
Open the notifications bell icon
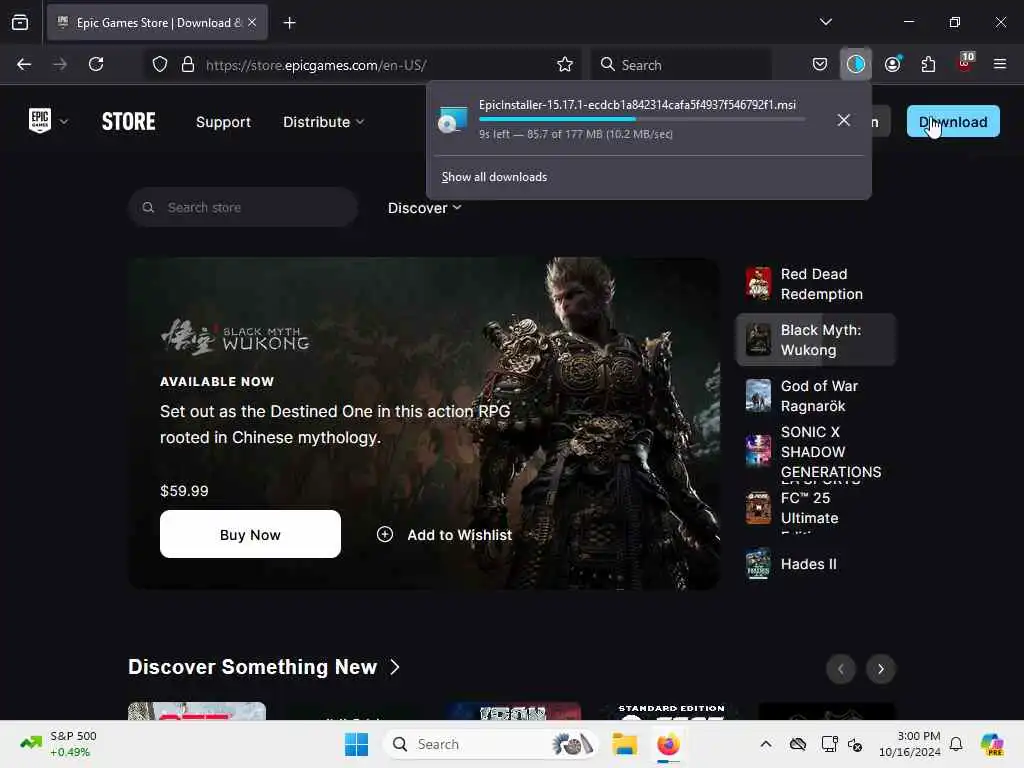pos(956,744)
